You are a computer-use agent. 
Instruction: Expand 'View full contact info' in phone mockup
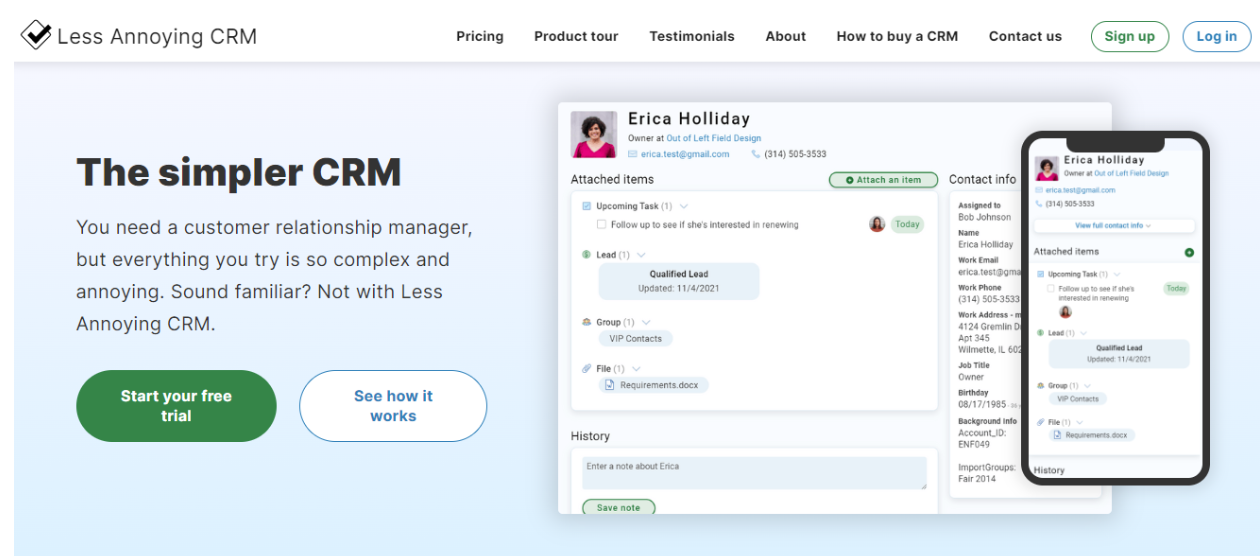click(1113, 226)
